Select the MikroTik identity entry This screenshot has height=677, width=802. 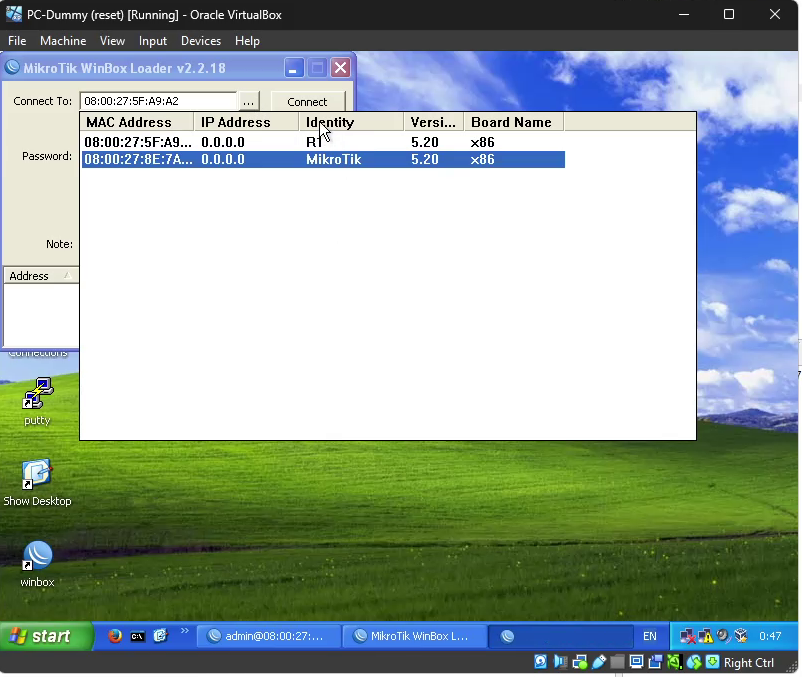tap(333, 160)
